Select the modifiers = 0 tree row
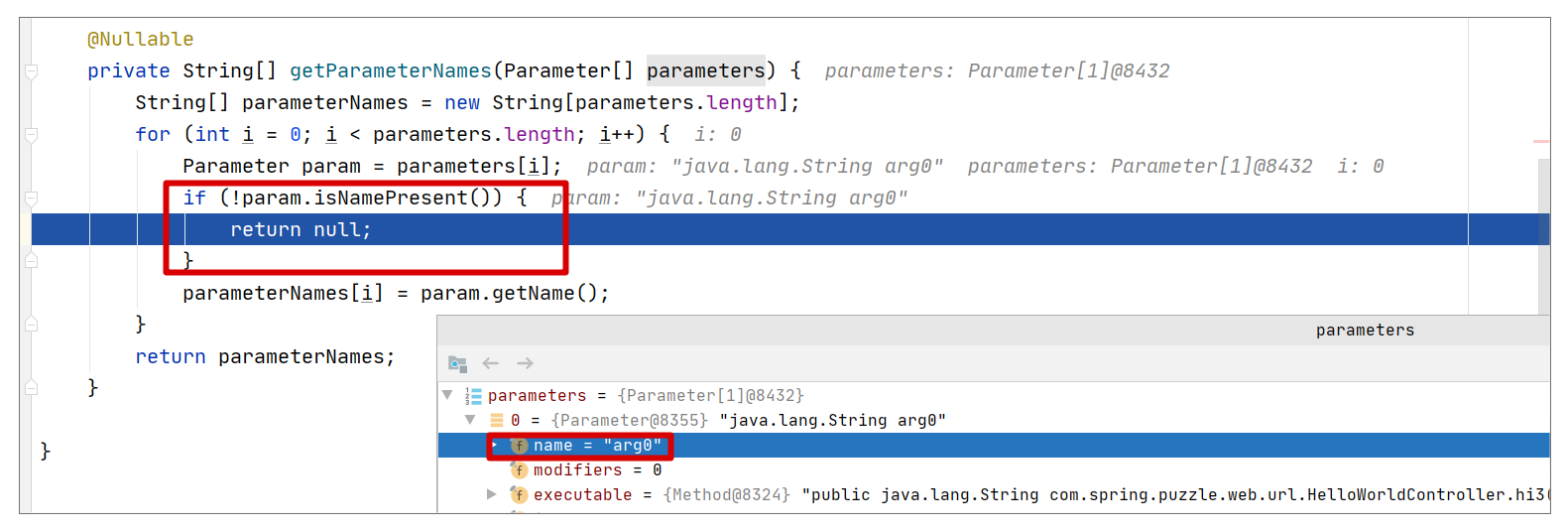 pyautogui.click(x=994, y=470)
